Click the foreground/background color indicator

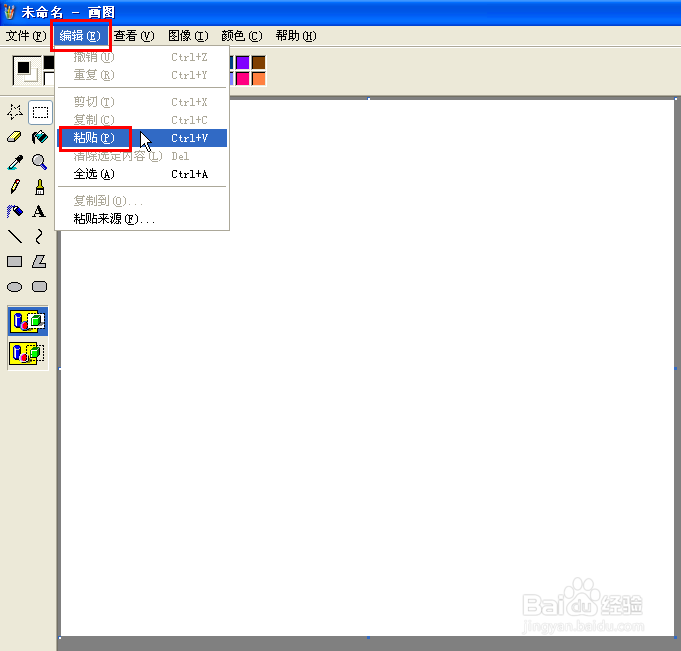[x=26, y=70]
